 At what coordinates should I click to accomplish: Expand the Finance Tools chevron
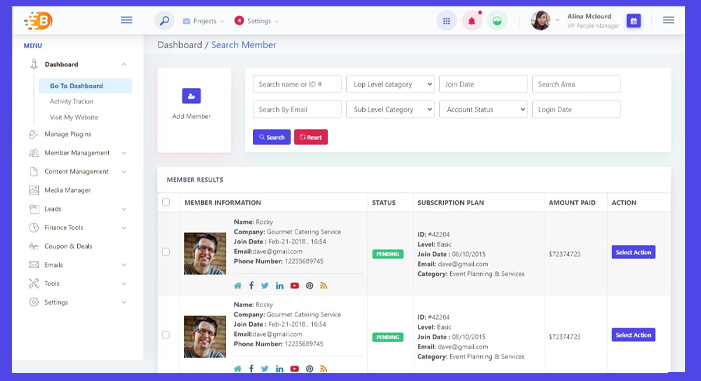tap(124, 228)
